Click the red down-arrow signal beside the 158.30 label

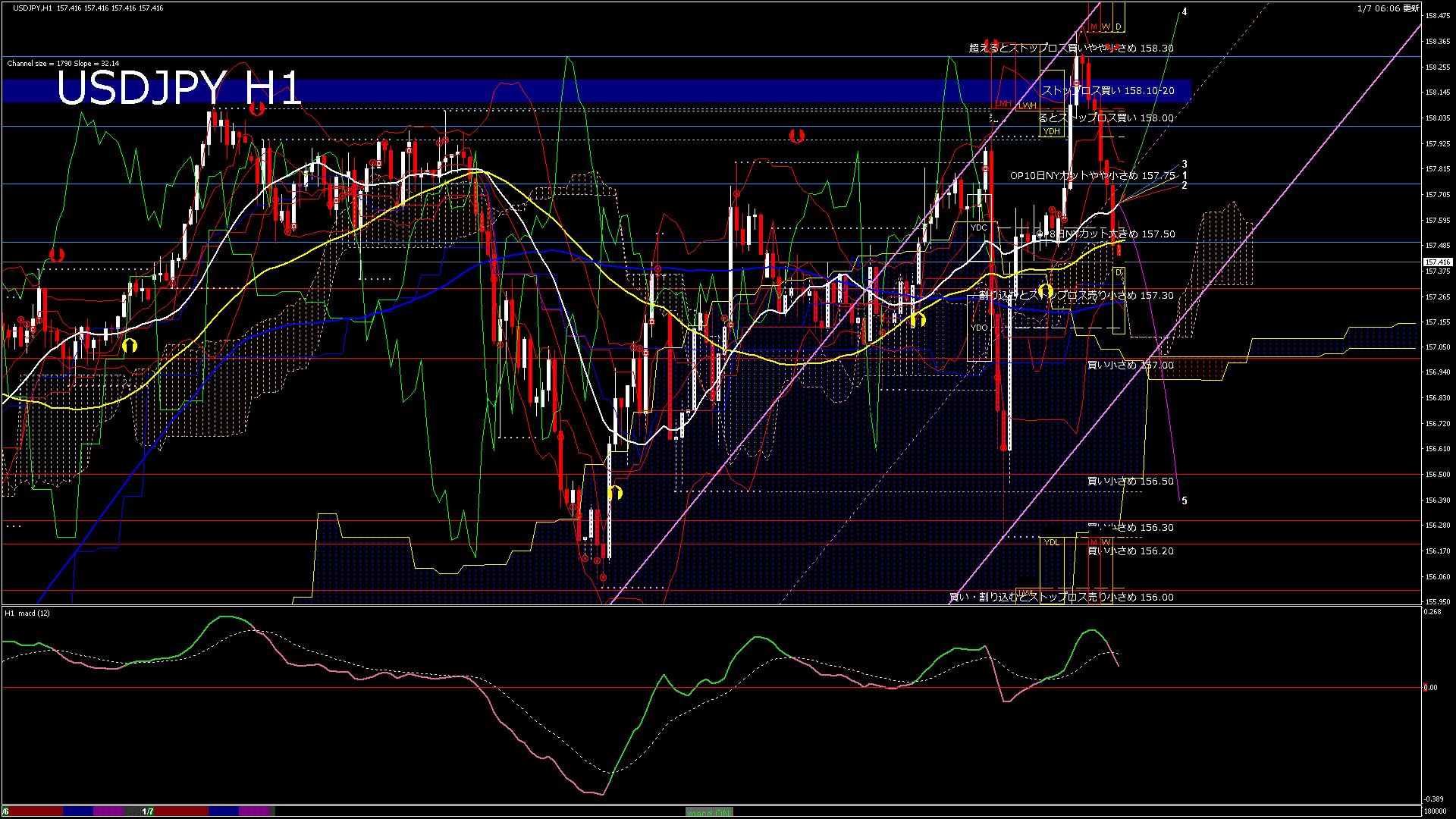tap(990, 45)
